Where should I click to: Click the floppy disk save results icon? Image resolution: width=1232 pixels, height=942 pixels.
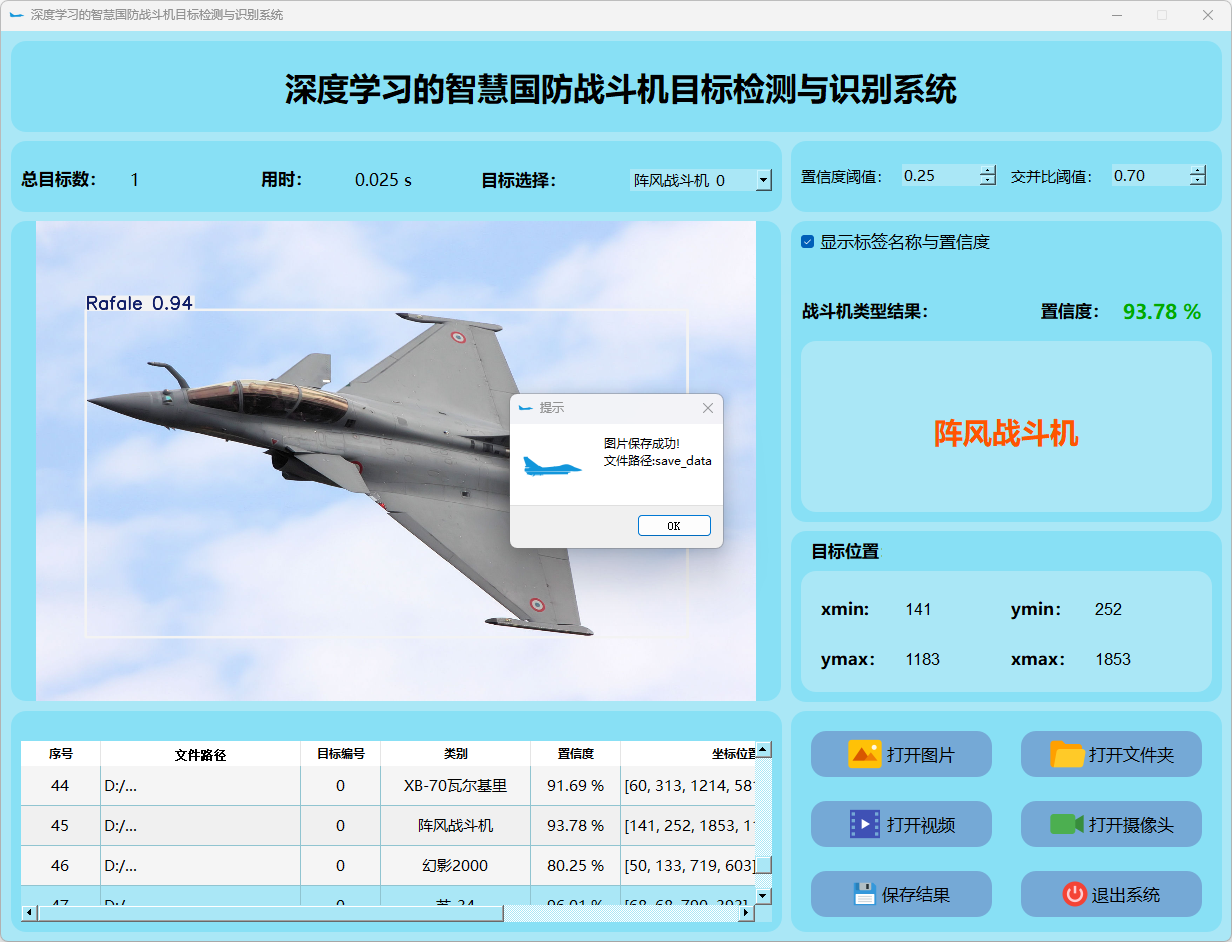pos(865,894)
